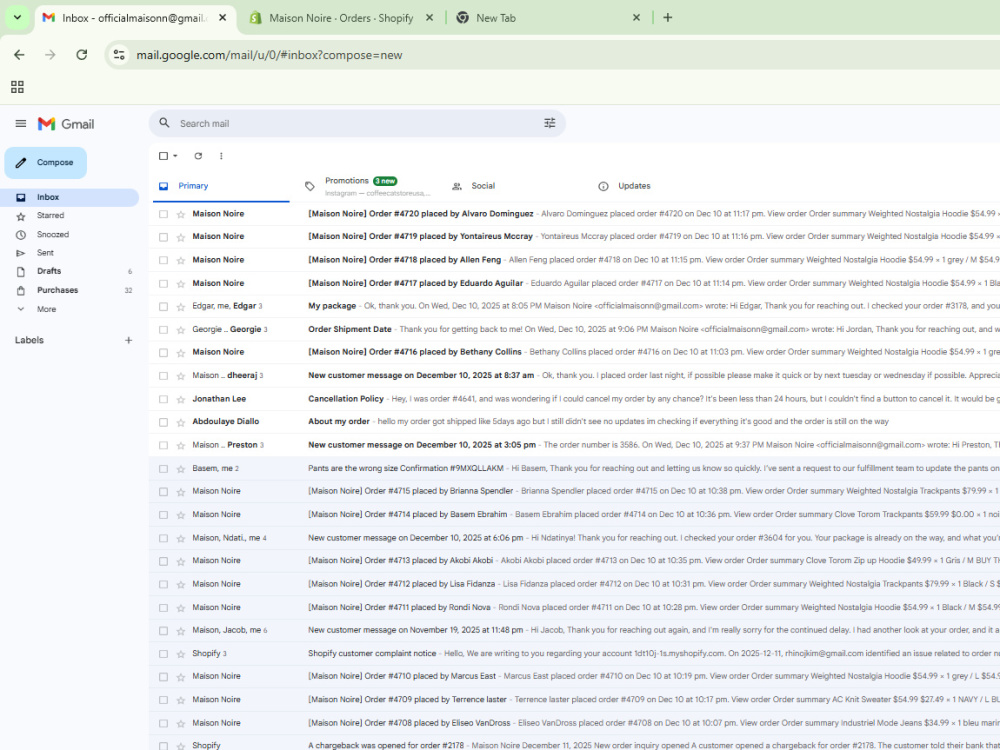Star the Order #4720 Alvaro Dominguez email
1000x750 pixels.
coord(180,214)
